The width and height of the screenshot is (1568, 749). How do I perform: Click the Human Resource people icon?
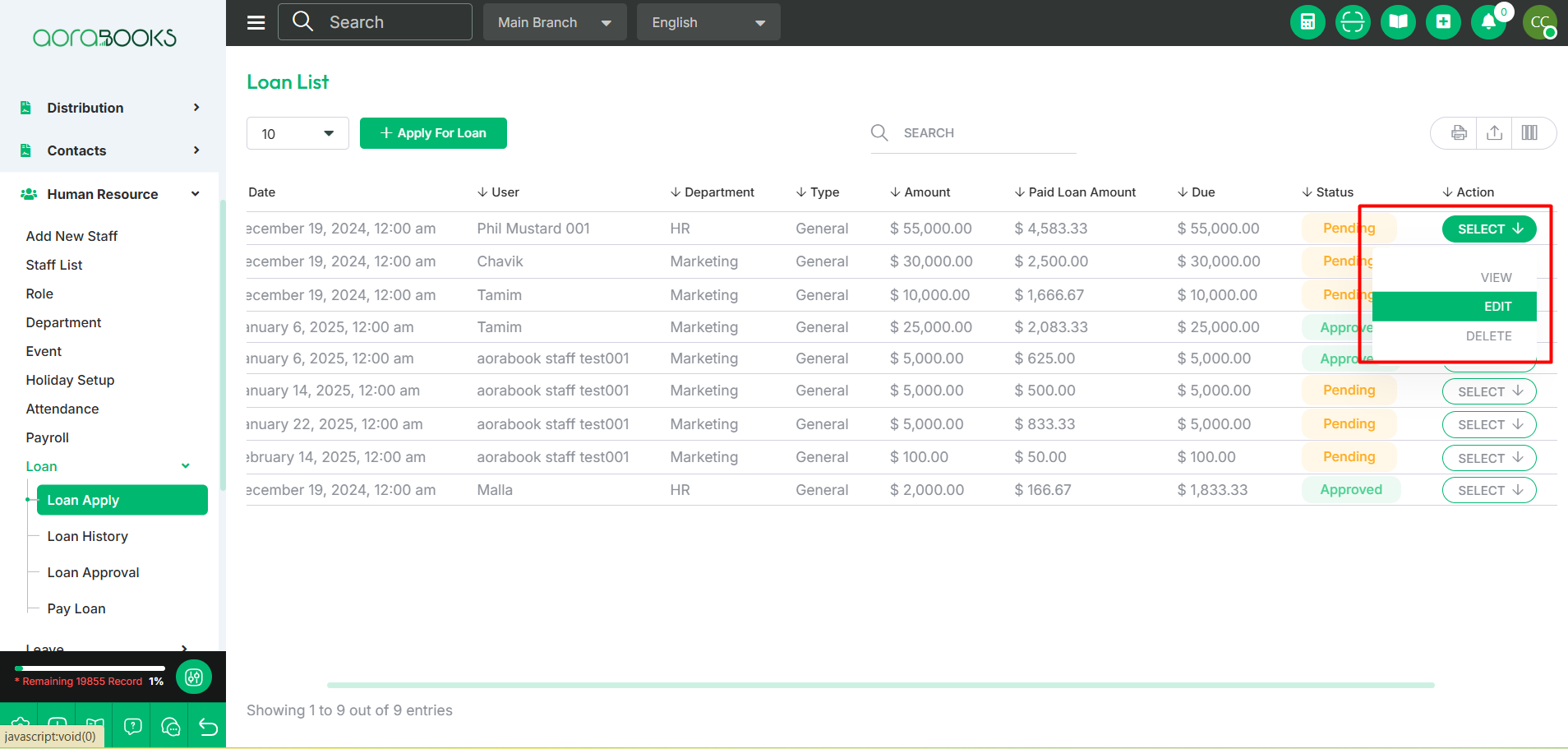pos(29,194)
